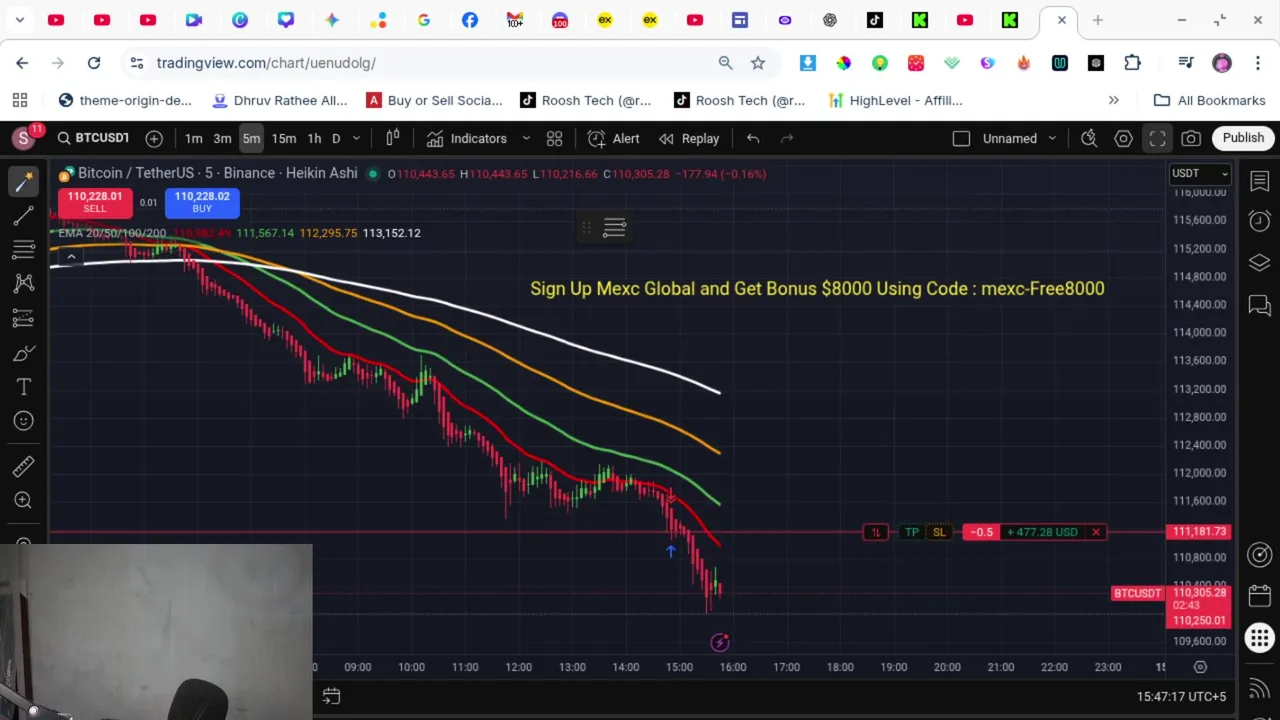
Task: Open chart settings hexagon in top toolbar
Action: click(x=1123, y=138)
